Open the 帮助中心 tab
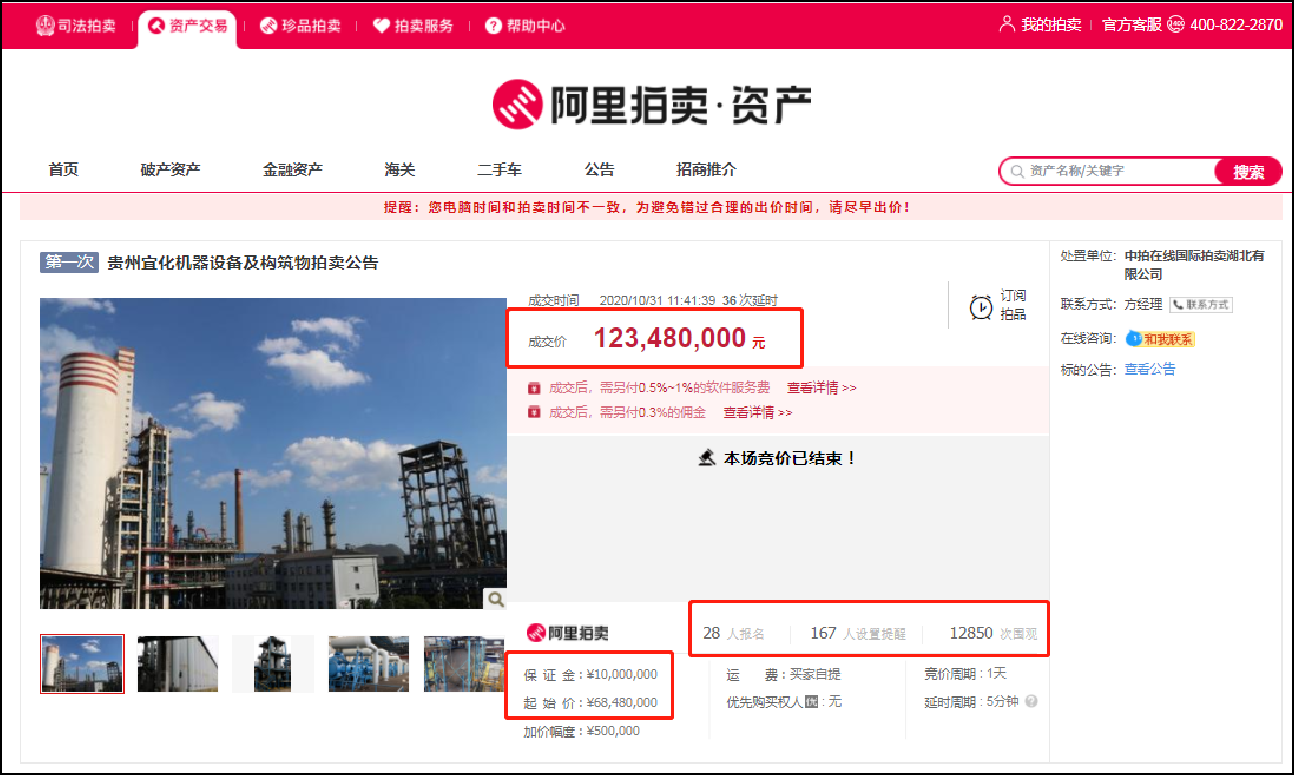 coord(525,26)
